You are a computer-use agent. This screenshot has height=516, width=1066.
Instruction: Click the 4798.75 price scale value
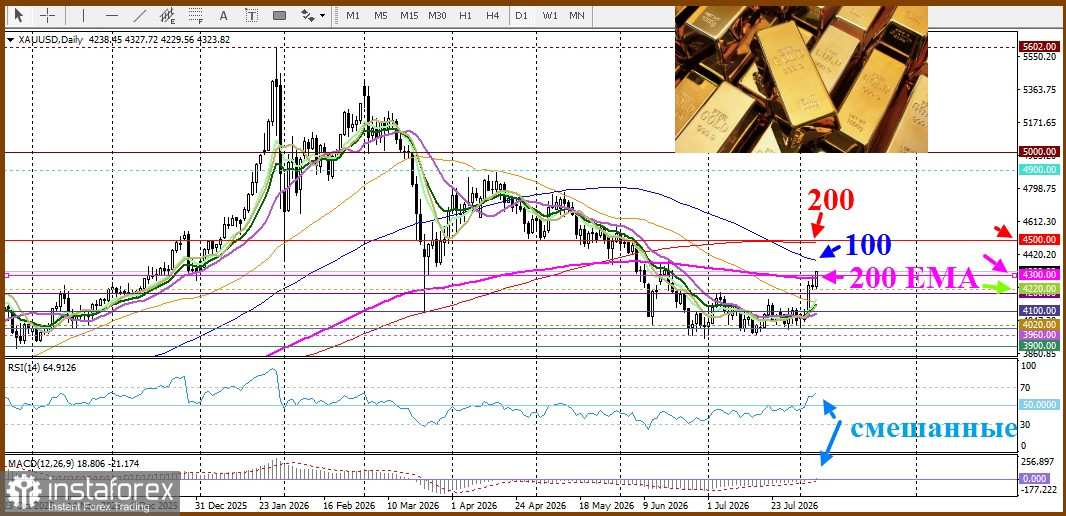point(1038,188)
